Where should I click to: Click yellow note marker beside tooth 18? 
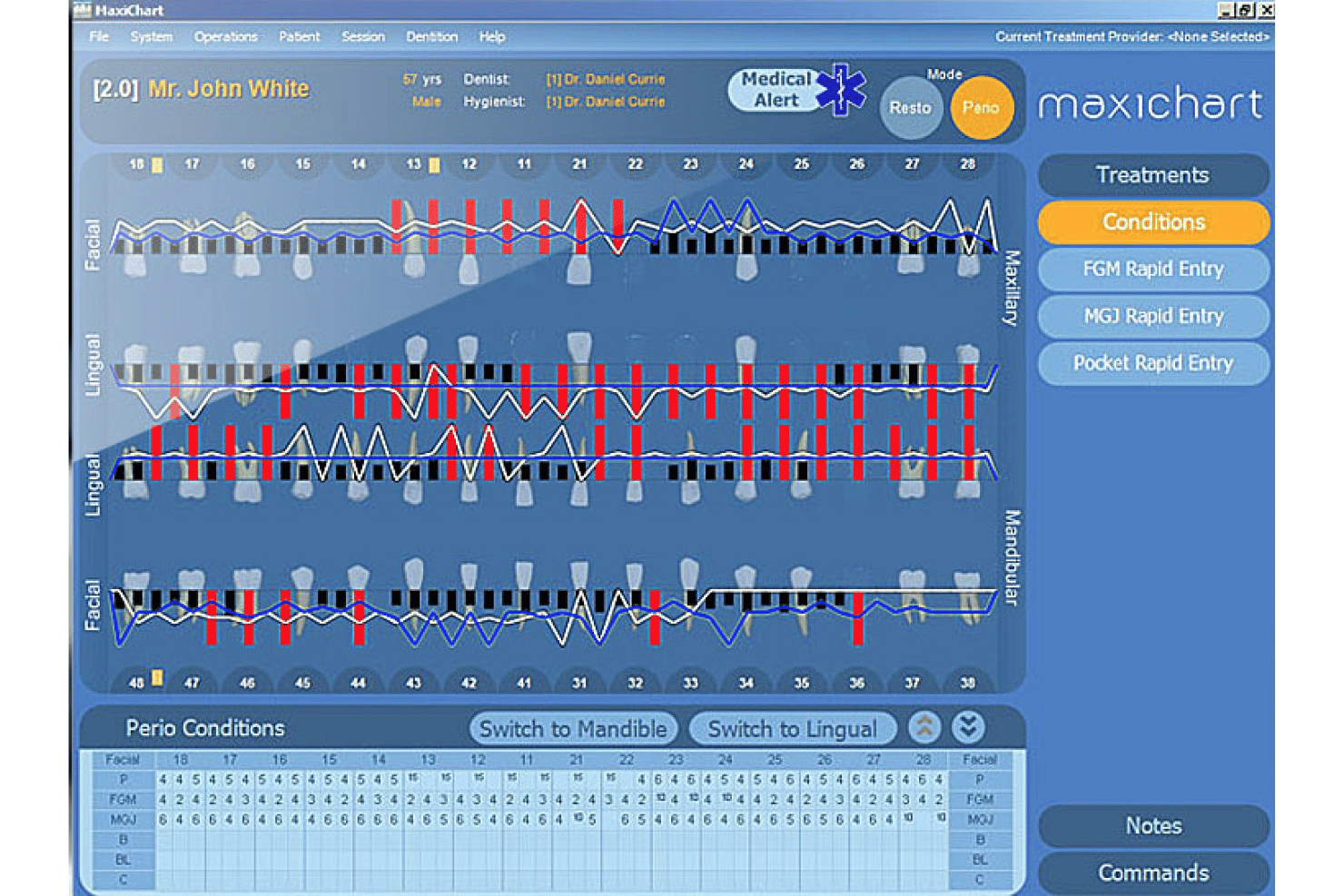click(x=157, y=165)
